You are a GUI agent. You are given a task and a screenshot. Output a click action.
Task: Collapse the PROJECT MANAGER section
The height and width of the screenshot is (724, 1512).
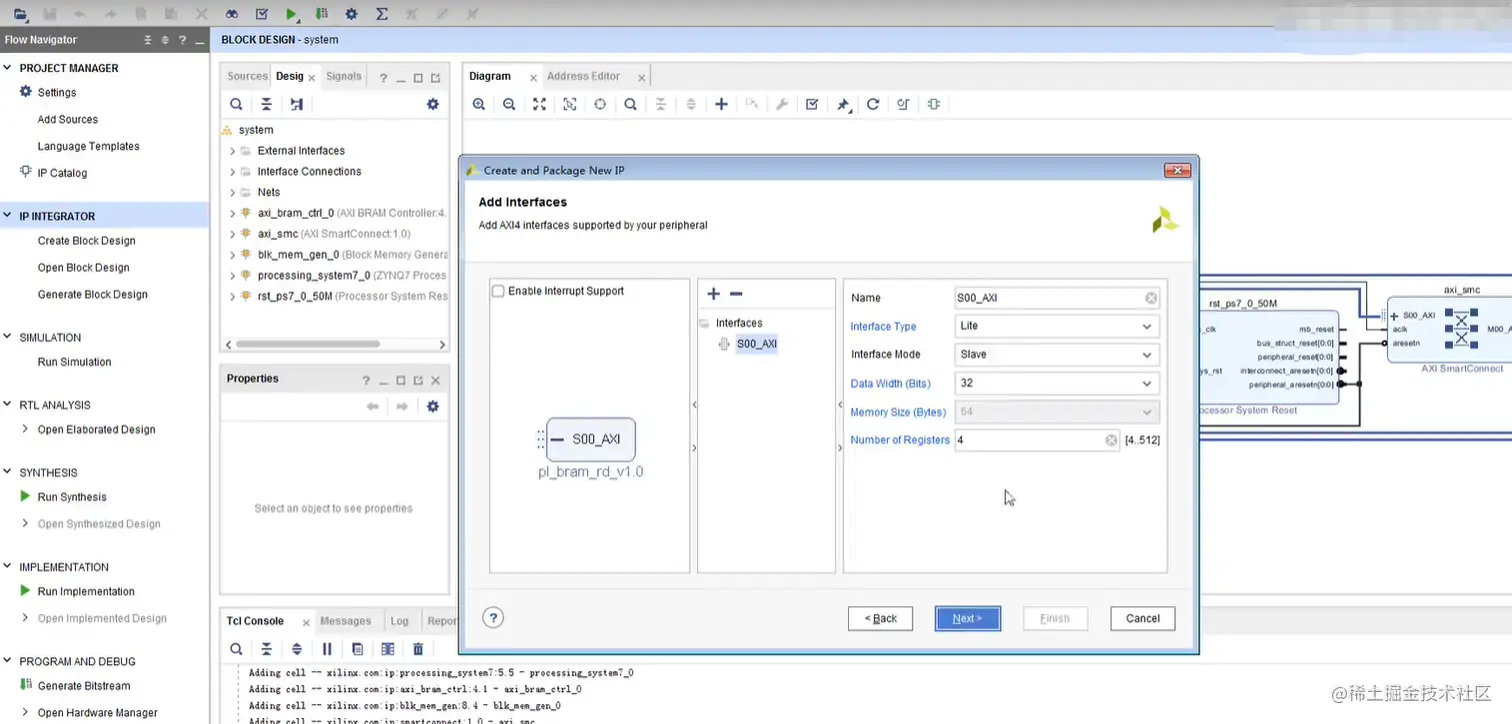click(8, 68)
